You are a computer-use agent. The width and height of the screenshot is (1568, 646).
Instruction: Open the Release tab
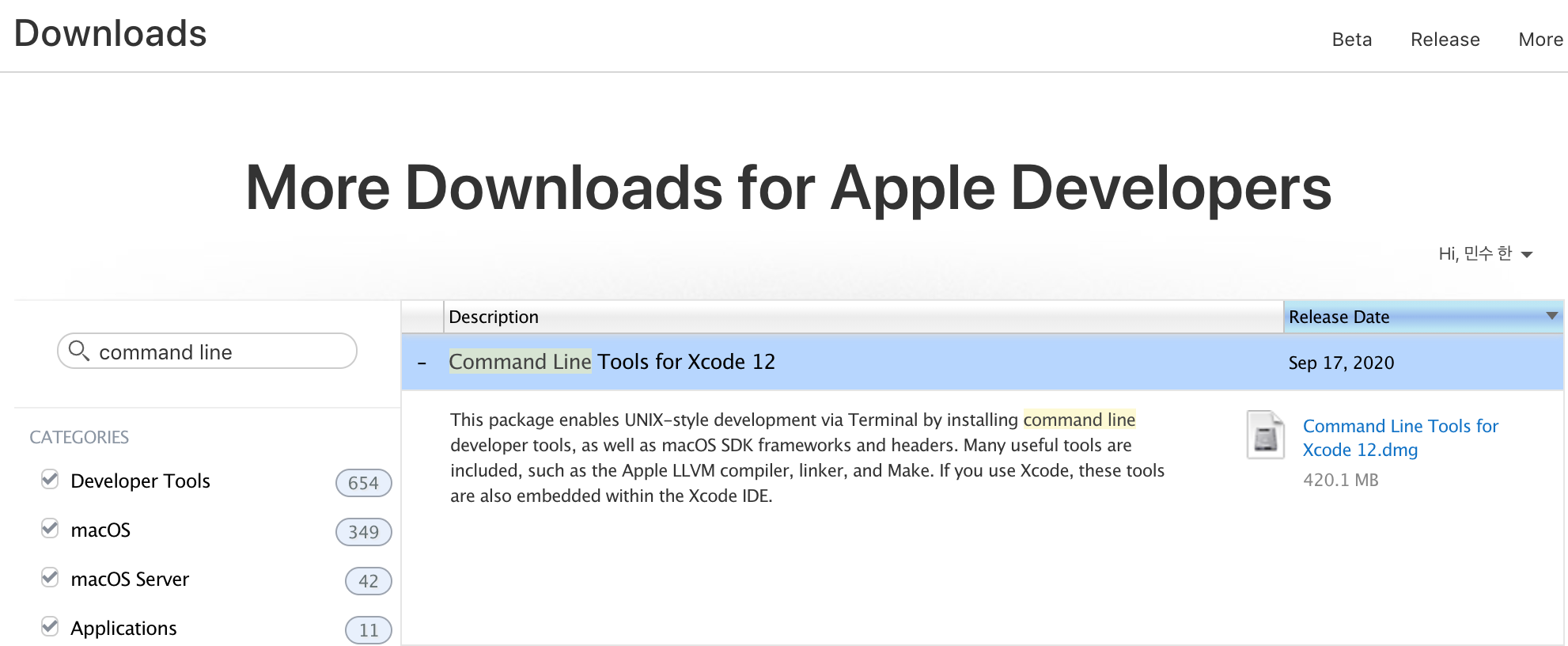pyautogui.click(x=1445, y=40)
